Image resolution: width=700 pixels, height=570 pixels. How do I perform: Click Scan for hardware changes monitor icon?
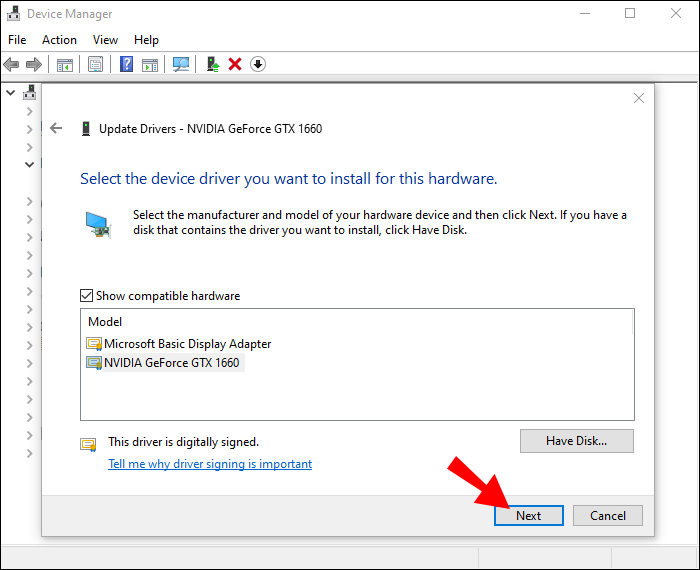181,64
